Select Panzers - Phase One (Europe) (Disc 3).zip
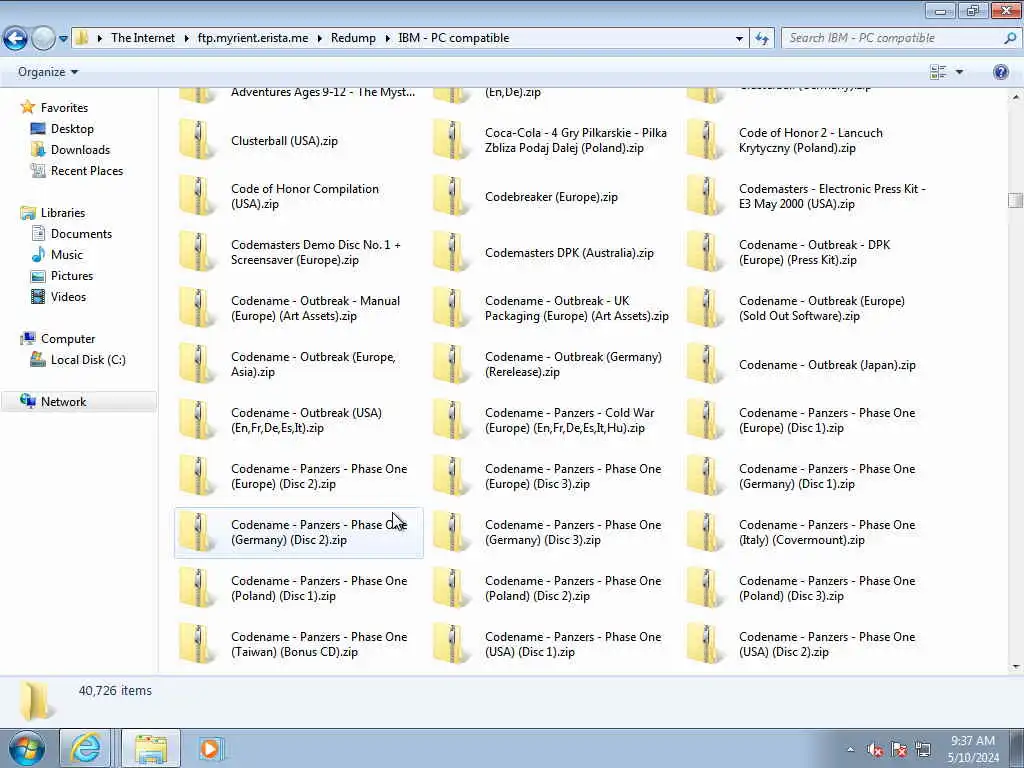The height and width of the screenshot is (768, 1024). pyautogui.click(x=573, y=477)
